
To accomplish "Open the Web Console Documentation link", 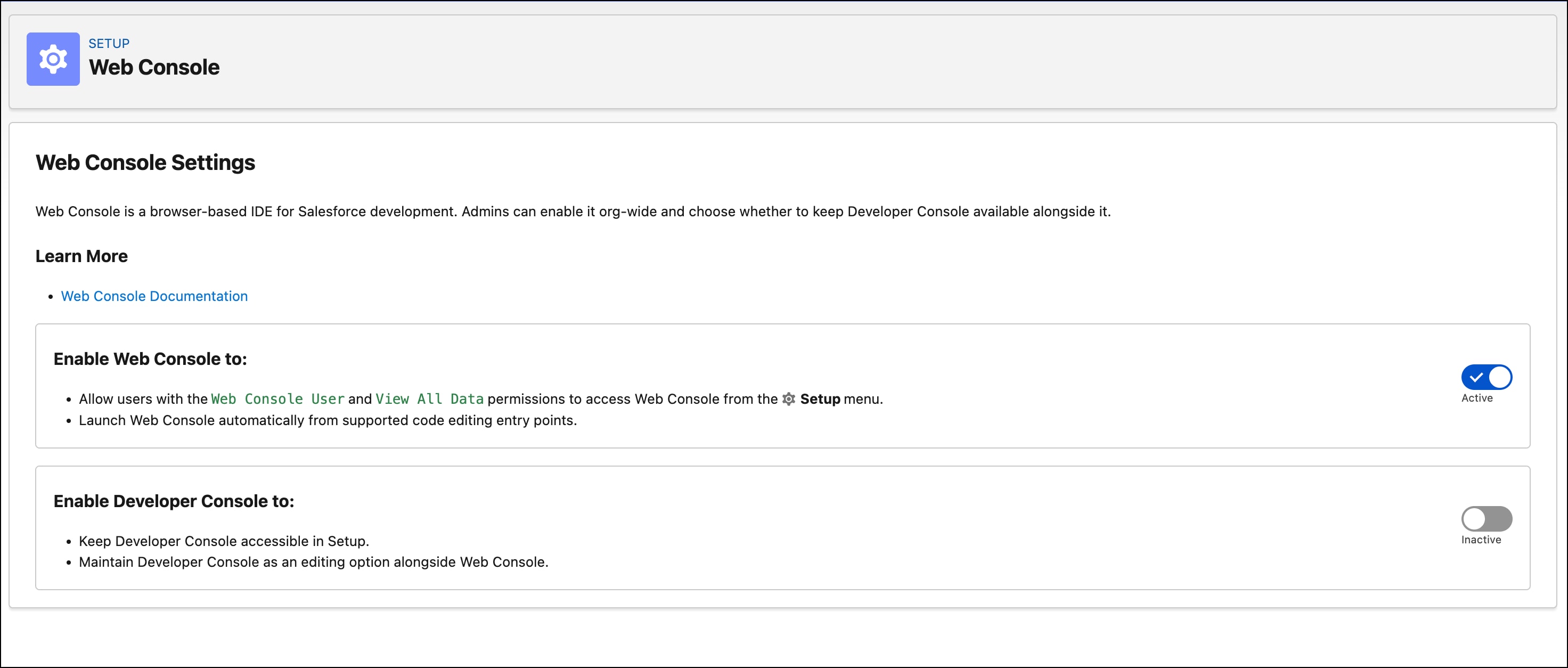I will (154, 296).
